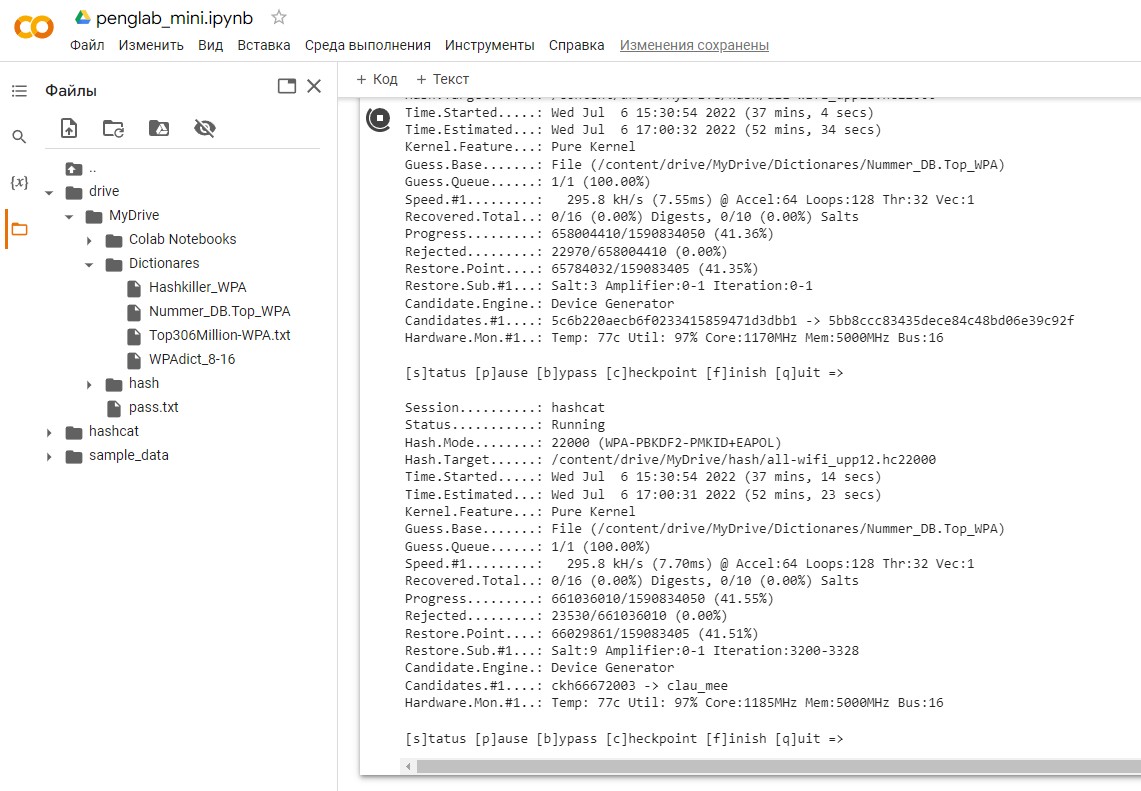The height and width of the screenshot is (791, 1141).
Task: Close the Файлы side panel
Action: (x=314, y=87)
